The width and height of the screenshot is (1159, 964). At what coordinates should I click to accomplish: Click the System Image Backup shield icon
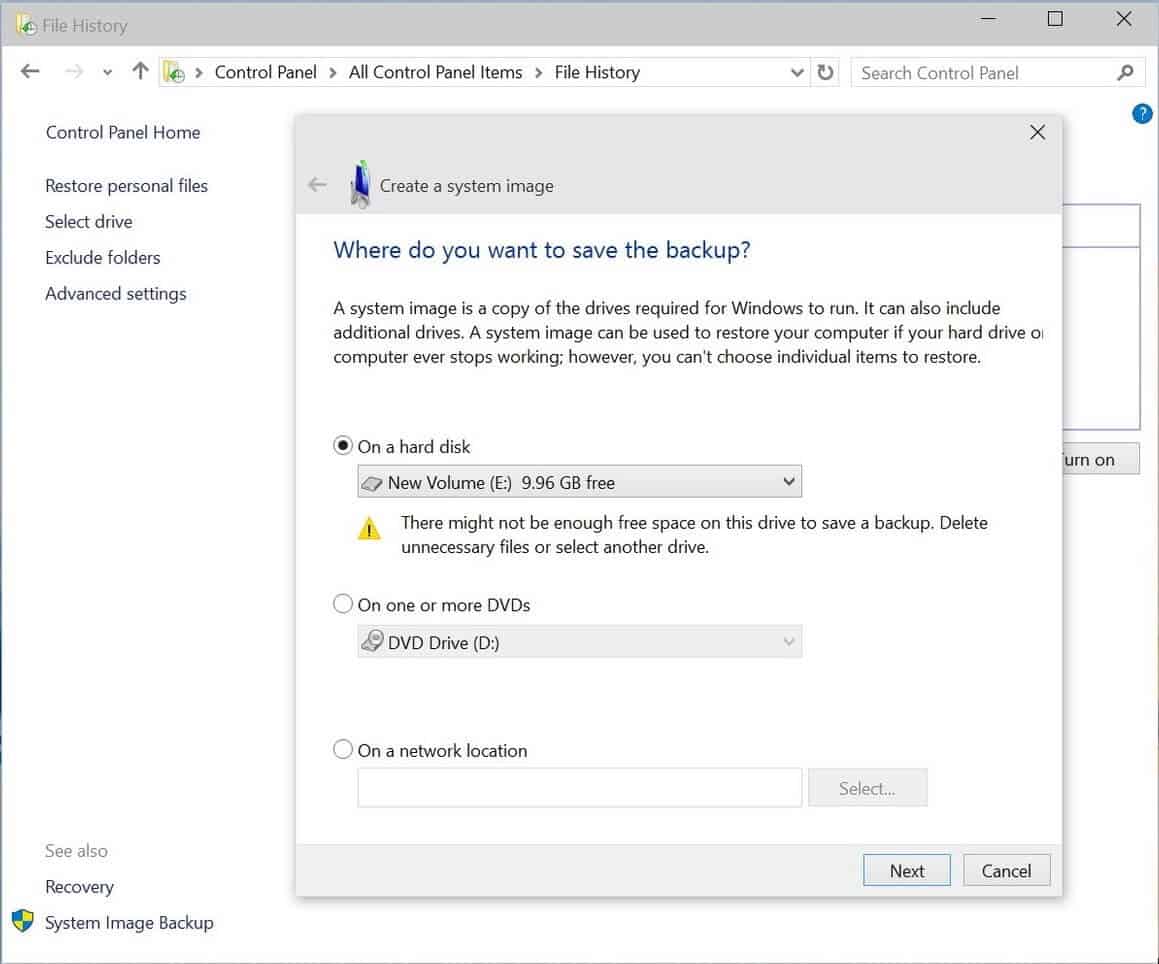click(22, 922)
